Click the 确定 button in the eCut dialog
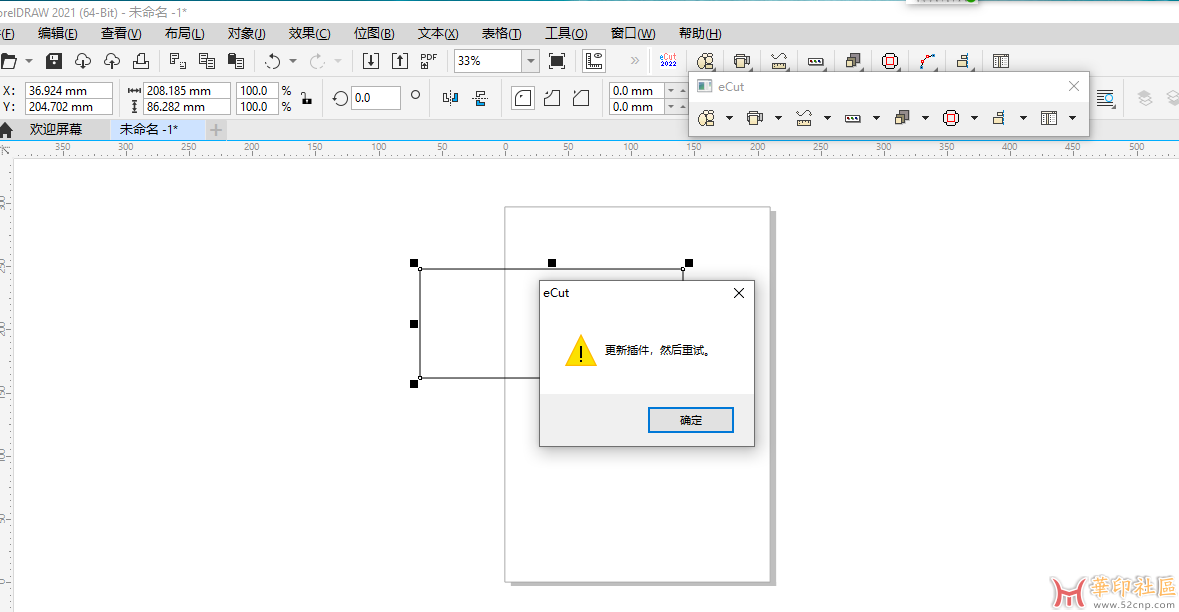1179x612 pixels. [x=691, y=420]
